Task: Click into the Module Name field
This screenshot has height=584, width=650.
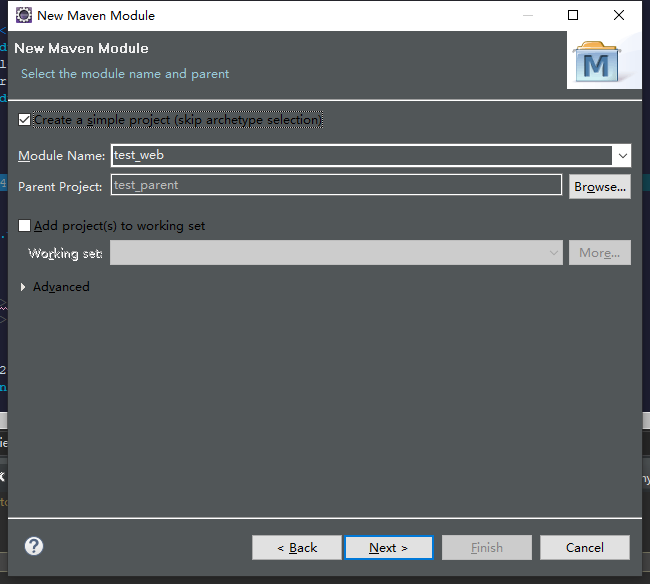Action: [x=361, y=155]
